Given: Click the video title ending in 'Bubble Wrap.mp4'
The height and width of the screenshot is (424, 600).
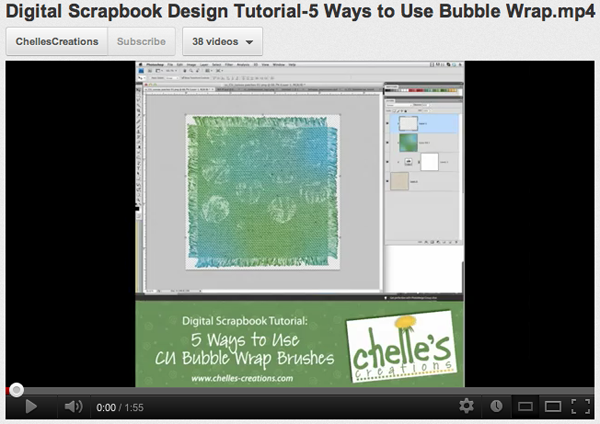Looking at the screenshot, I should (x=300, y=11).
